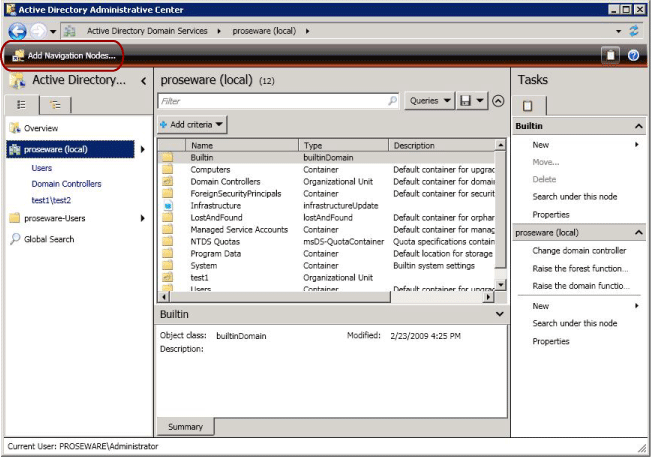Click Search under this node for Builtin
651x457 pixels.
click(x=575, y=197)
